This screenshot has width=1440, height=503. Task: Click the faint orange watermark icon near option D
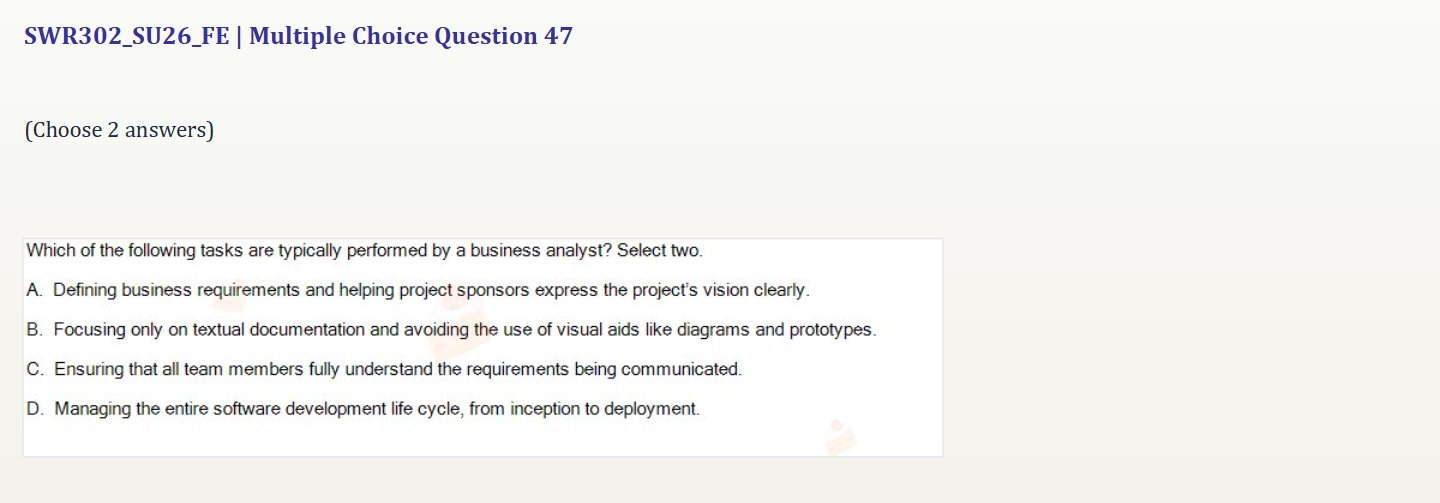(840, 437)
